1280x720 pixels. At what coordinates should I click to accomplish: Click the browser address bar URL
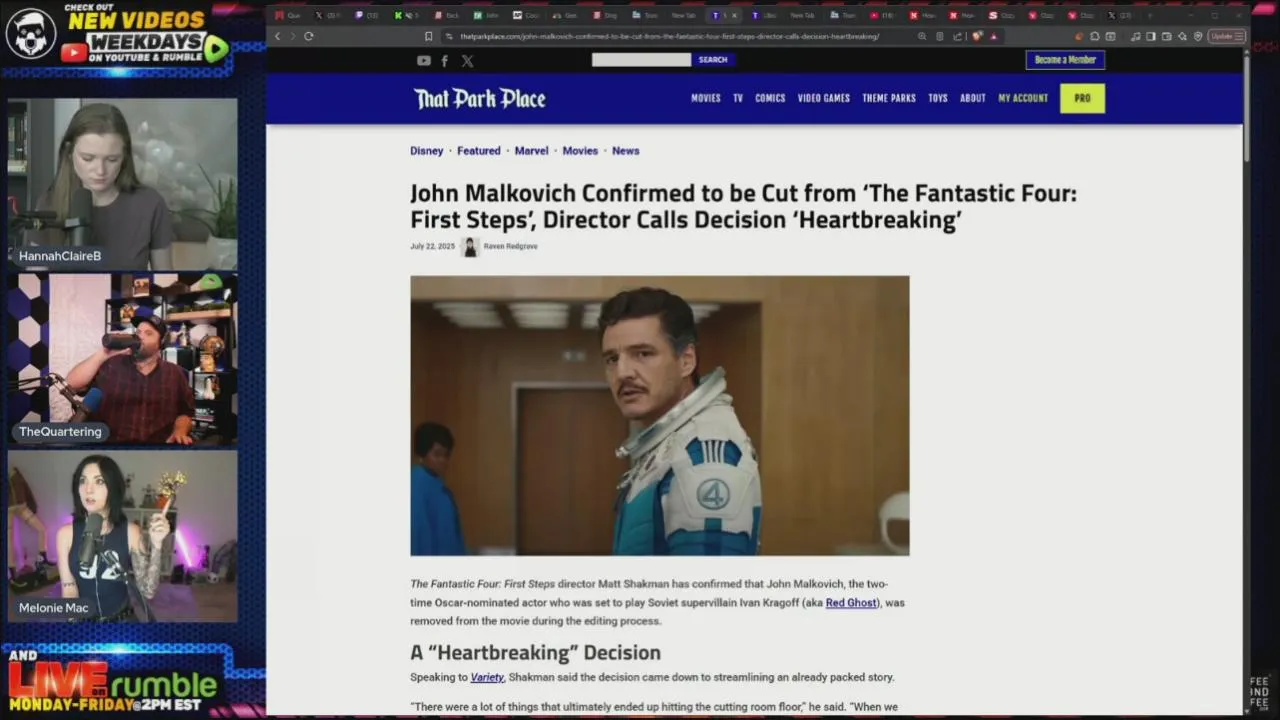[670, 36]
